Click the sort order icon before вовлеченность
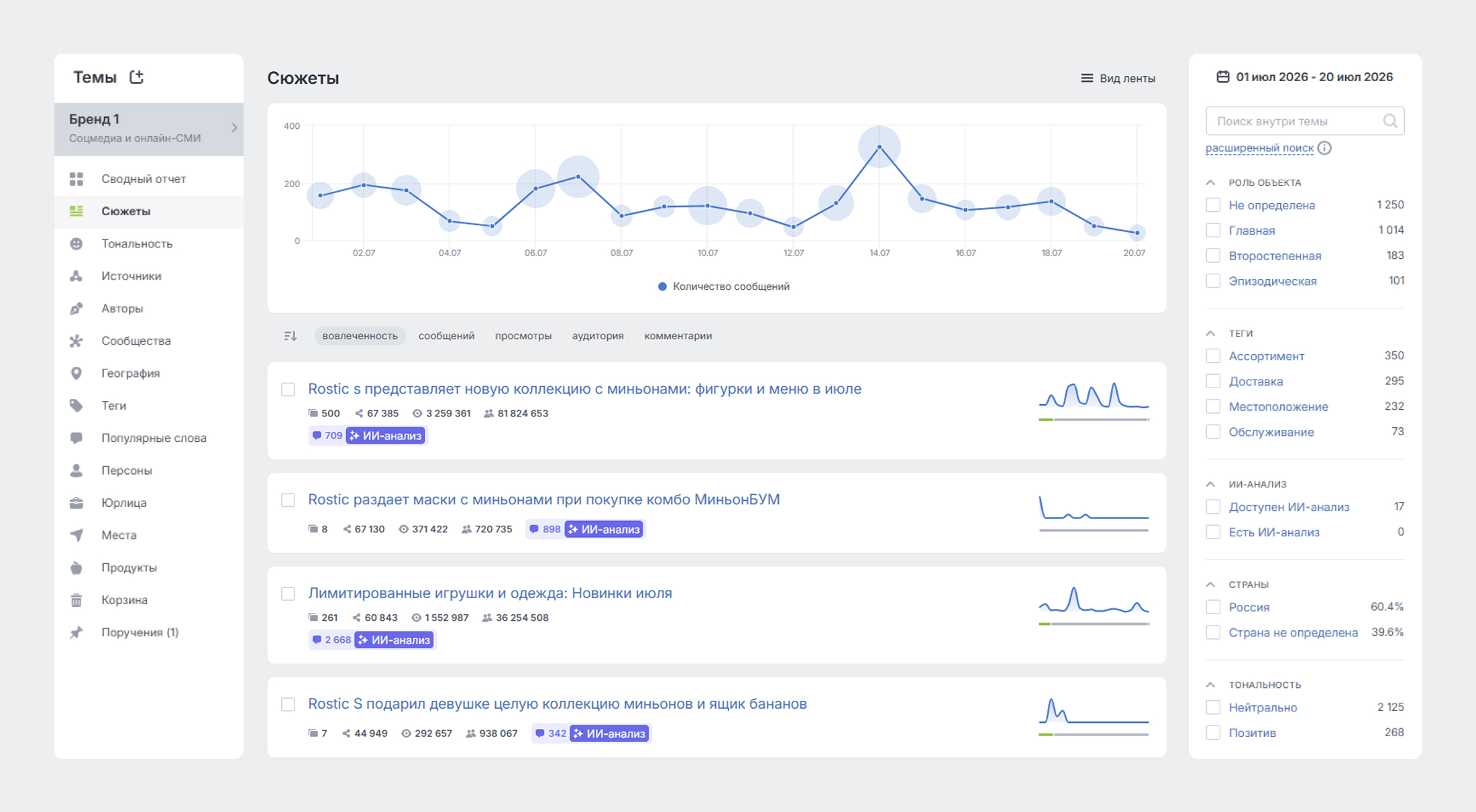Screen dimensions: 1476x812 pos(290,336)
